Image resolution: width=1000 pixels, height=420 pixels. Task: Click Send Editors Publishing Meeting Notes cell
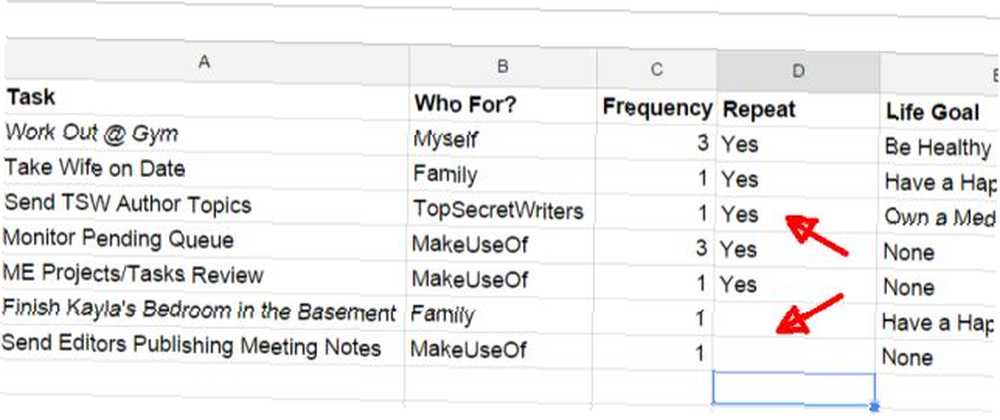pyautogui.click(x=203, y=347)
